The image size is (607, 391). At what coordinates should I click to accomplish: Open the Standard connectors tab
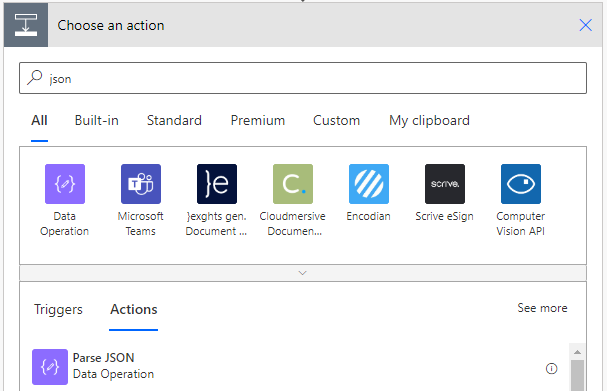174,121
